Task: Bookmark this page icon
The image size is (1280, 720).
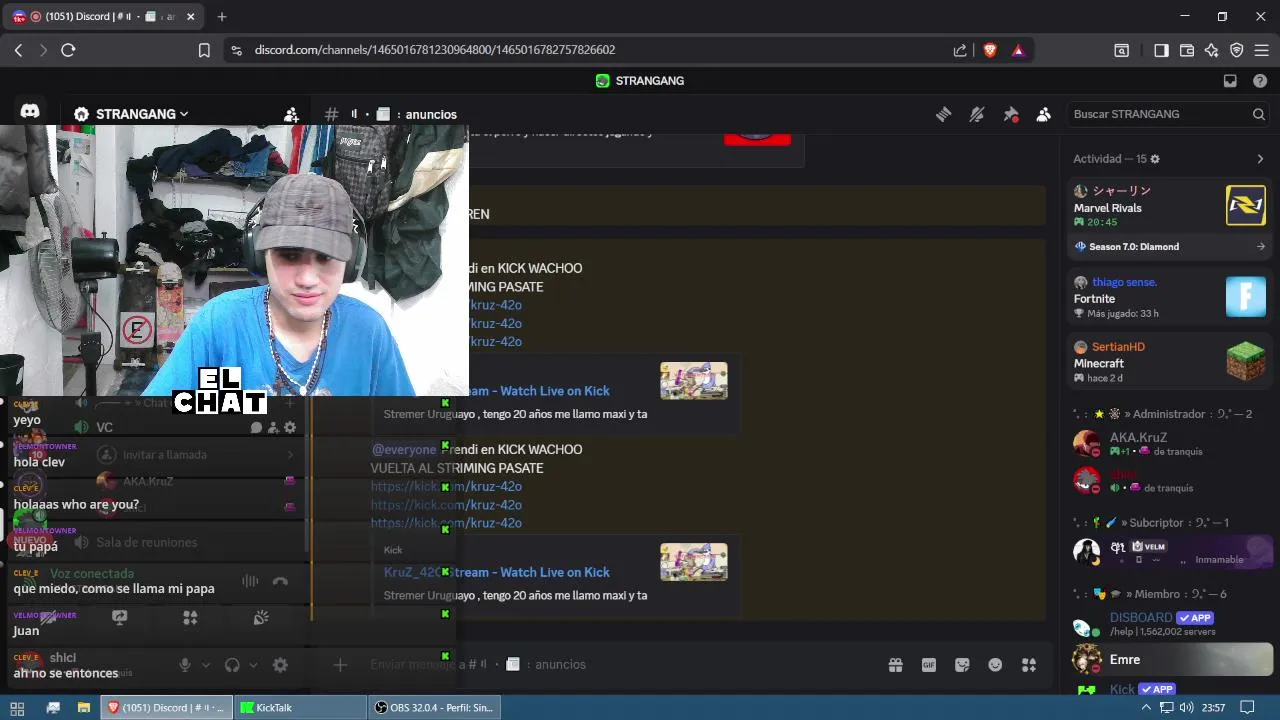Action: (204, 50)
